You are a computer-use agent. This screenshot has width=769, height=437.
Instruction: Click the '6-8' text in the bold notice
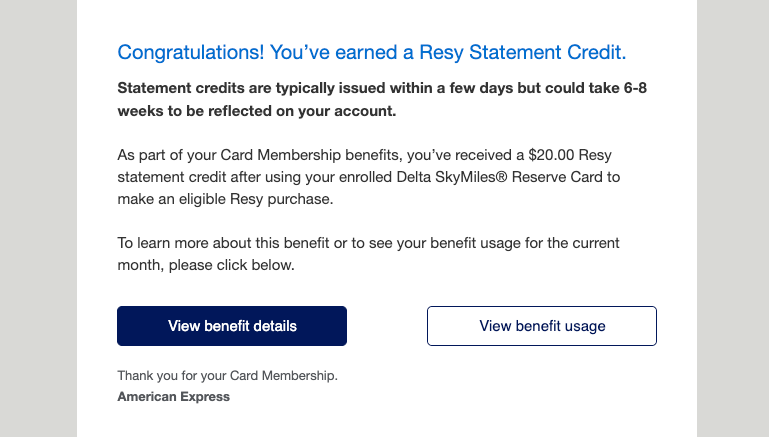point(635,88)
